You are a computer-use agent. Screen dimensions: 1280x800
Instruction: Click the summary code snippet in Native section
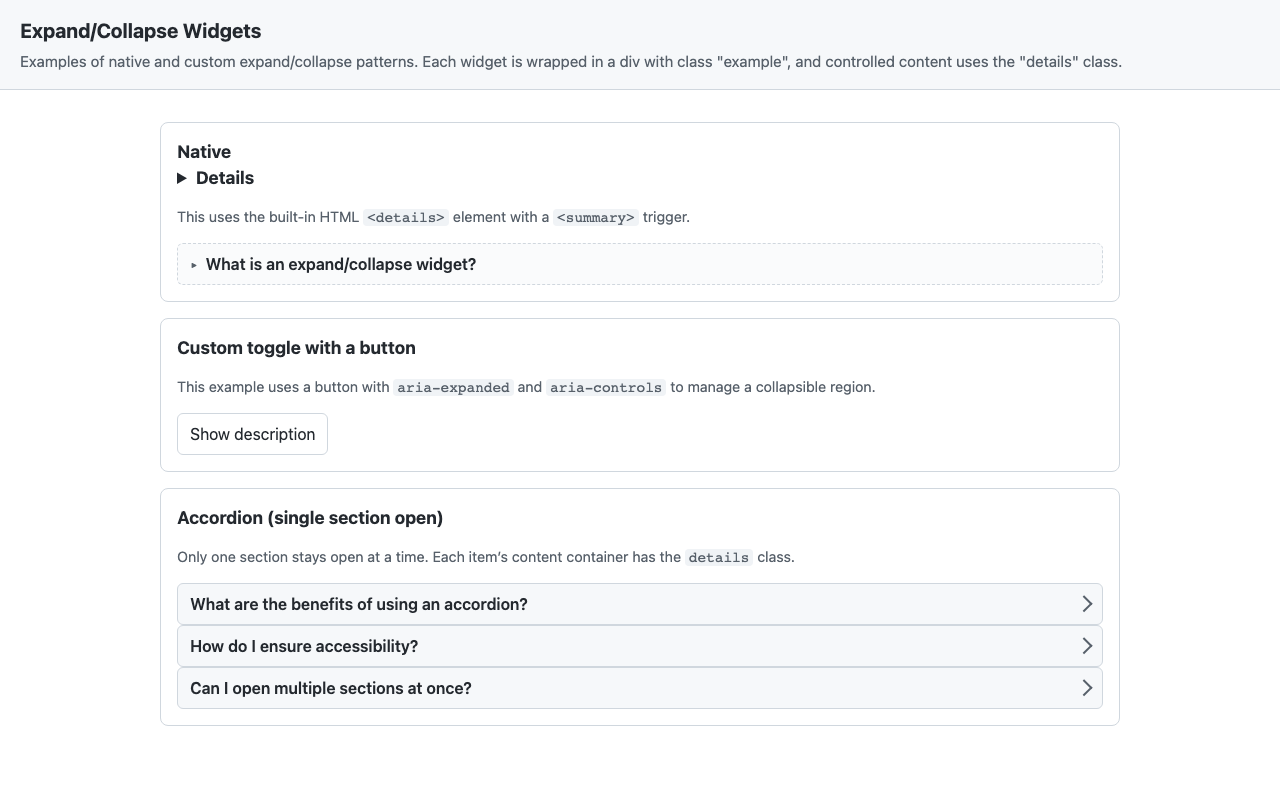click(595, 217)
